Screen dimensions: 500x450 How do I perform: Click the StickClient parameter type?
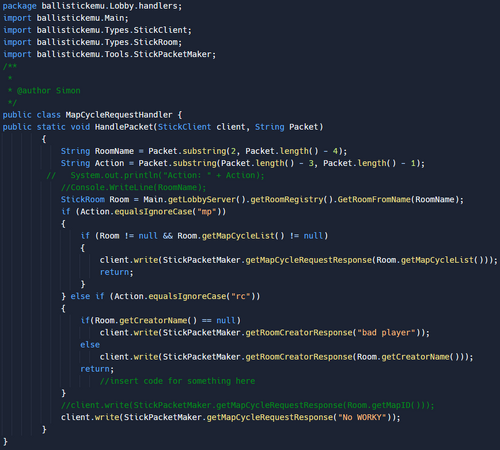click(184, 127)
